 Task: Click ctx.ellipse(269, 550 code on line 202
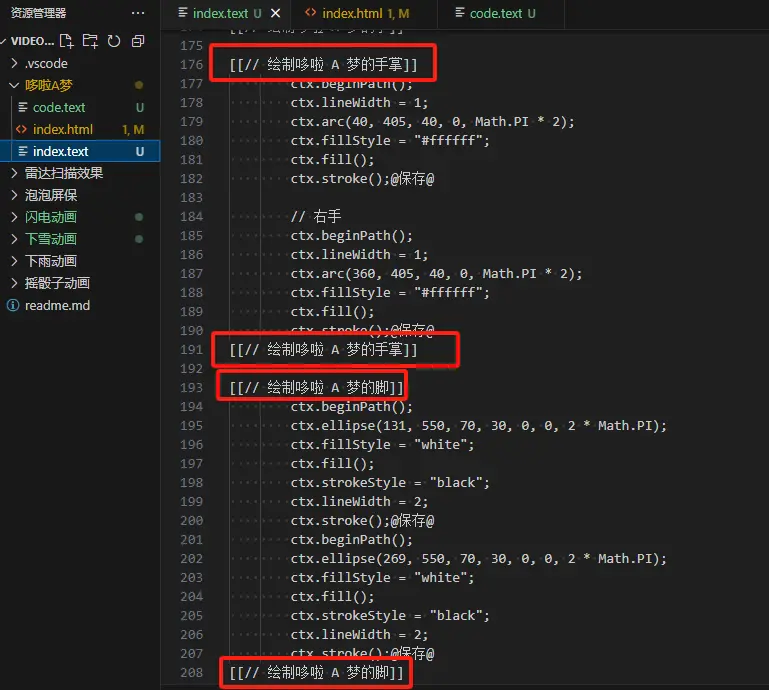(x=479, y=559)
